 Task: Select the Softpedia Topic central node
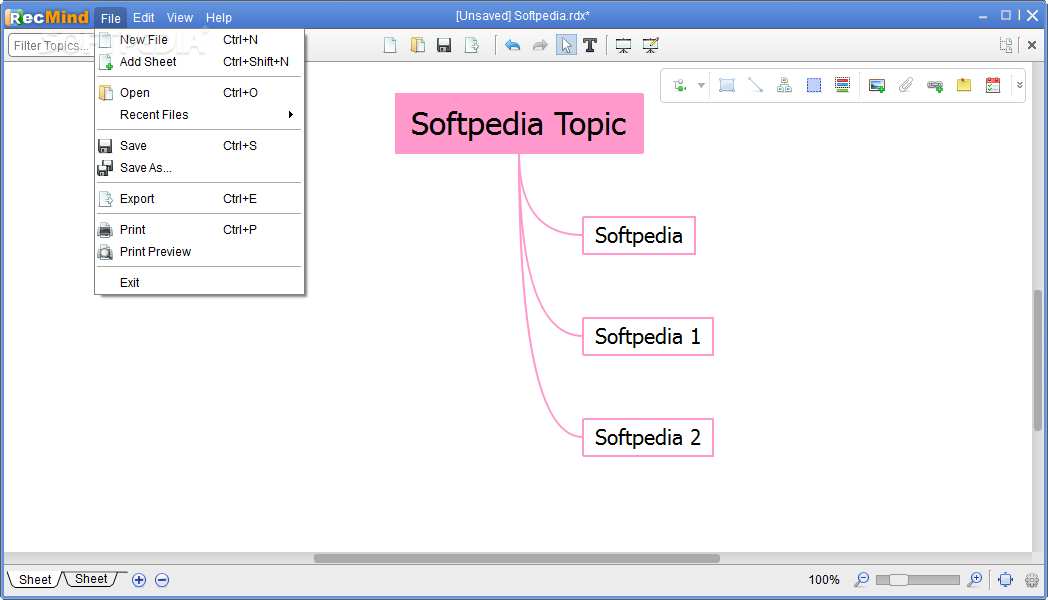click(x=519, y=124)
